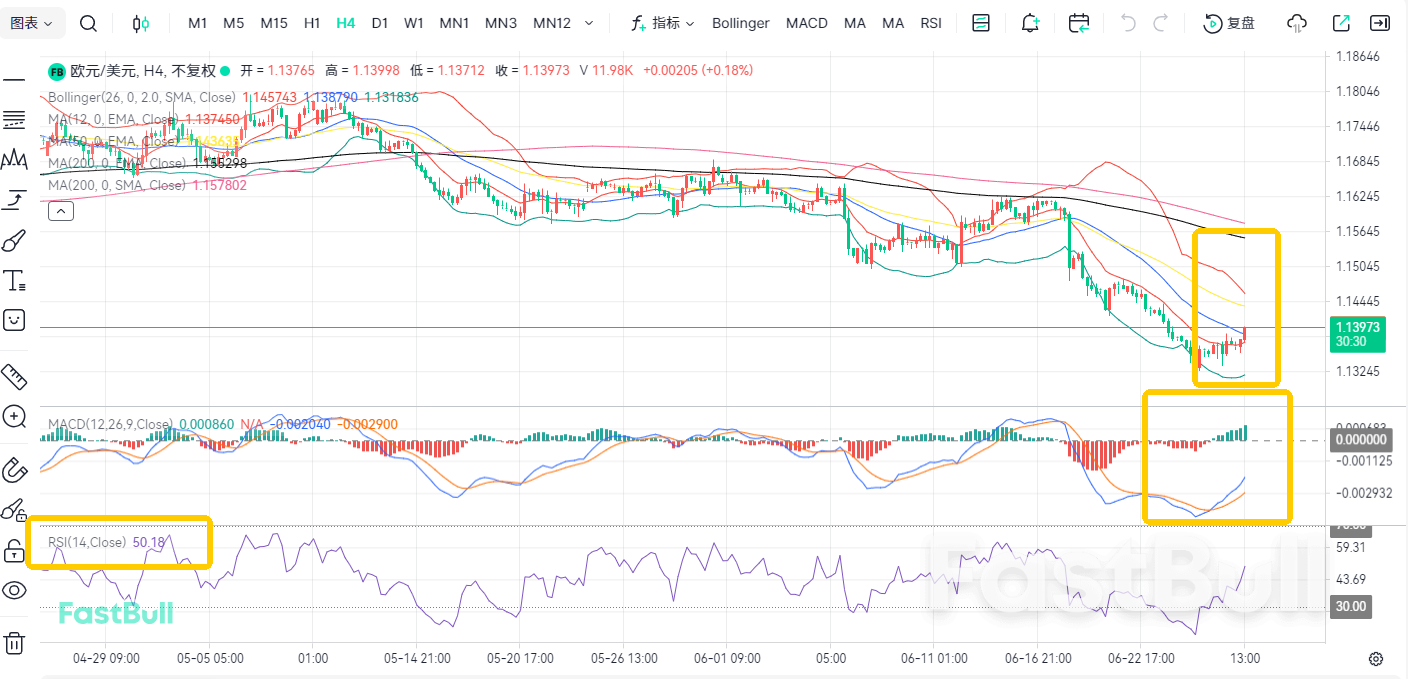Viewport: 1408px width, 679px height.
Task: Click the 欧元/美元 symbol title
Action: [103, 70]
